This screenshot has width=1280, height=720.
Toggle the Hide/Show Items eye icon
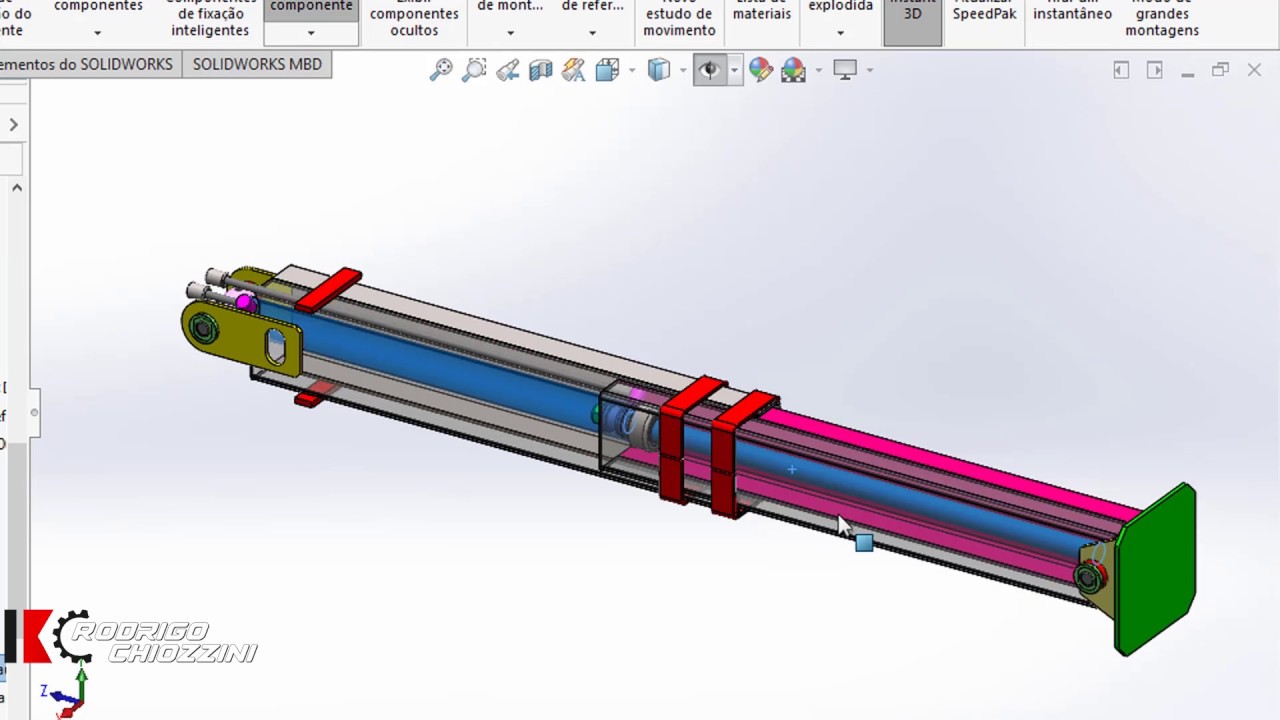coord(709,70)
